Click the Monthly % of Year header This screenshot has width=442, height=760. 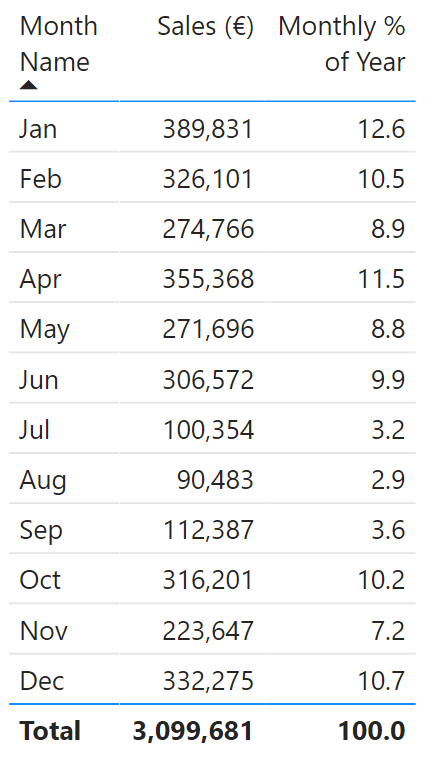pos(342,44)
